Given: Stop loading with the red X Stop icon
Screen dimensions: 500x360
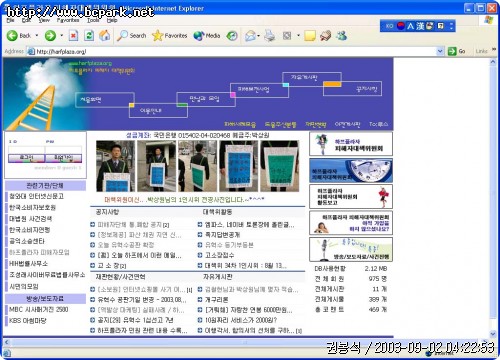Looking at the screenshot, I should [73, 35].
